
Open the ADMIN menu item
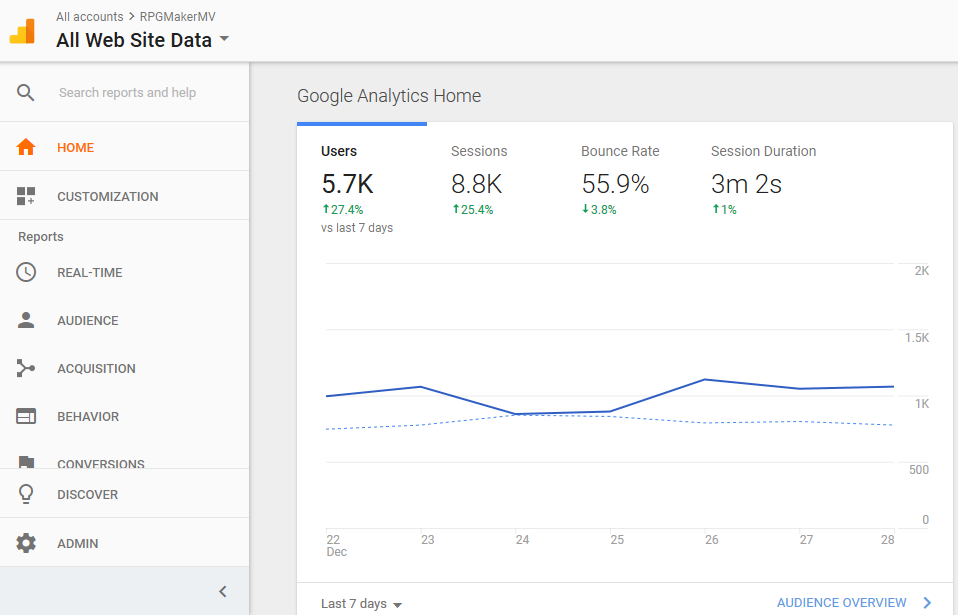(125, 543)
